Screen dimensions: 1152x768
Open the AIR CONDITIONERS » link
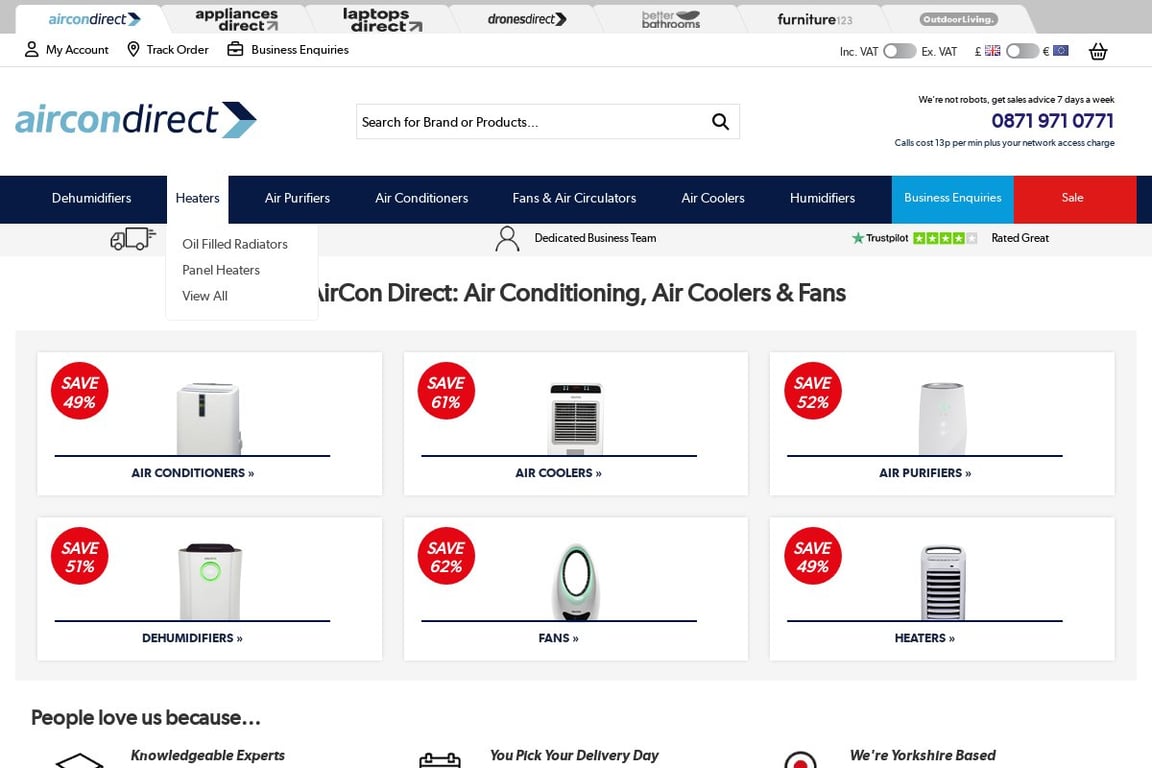click(x=192, y=473)
